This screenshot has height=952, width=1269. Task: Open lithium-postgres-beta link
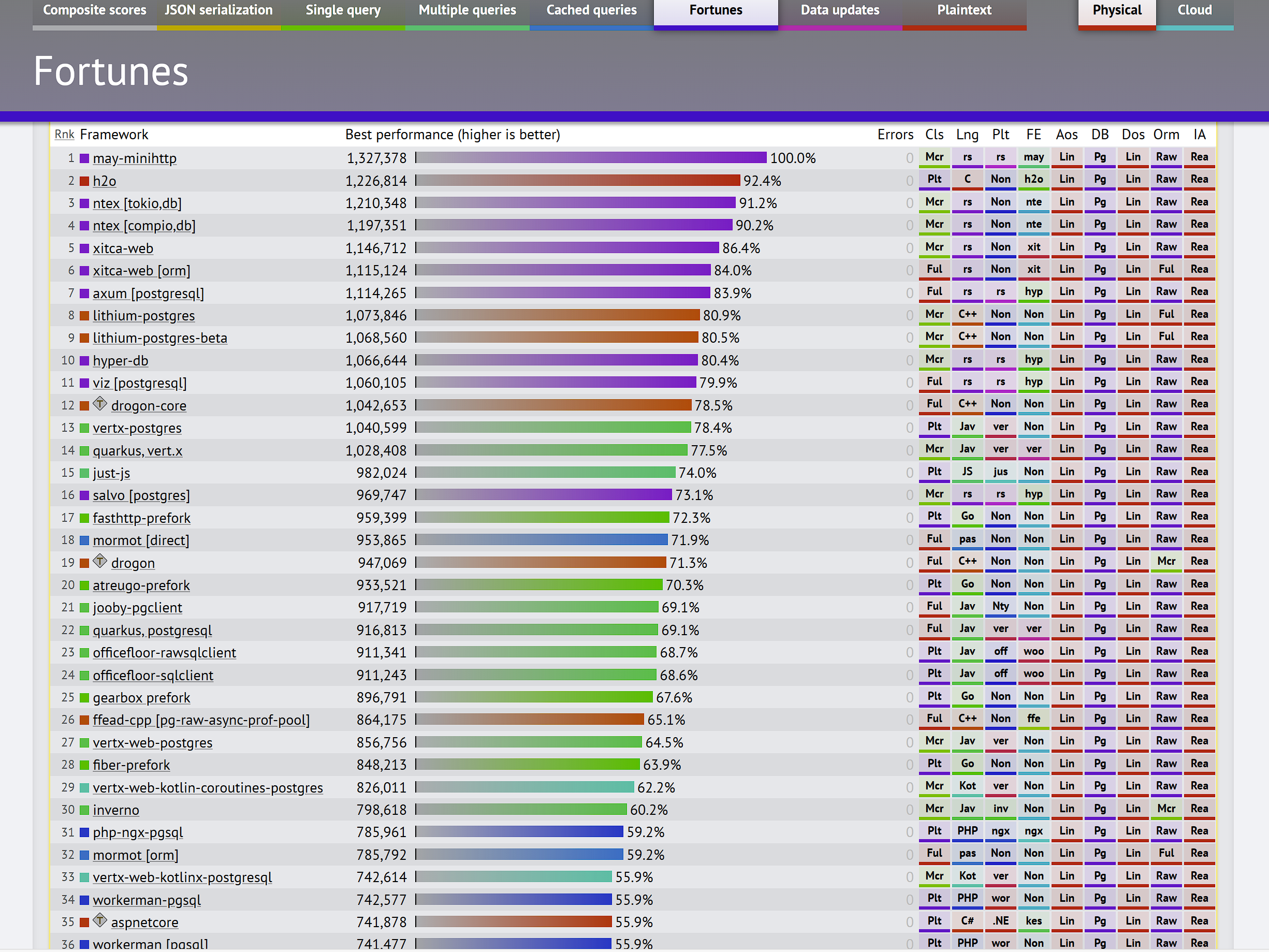(x=160, y=339)
